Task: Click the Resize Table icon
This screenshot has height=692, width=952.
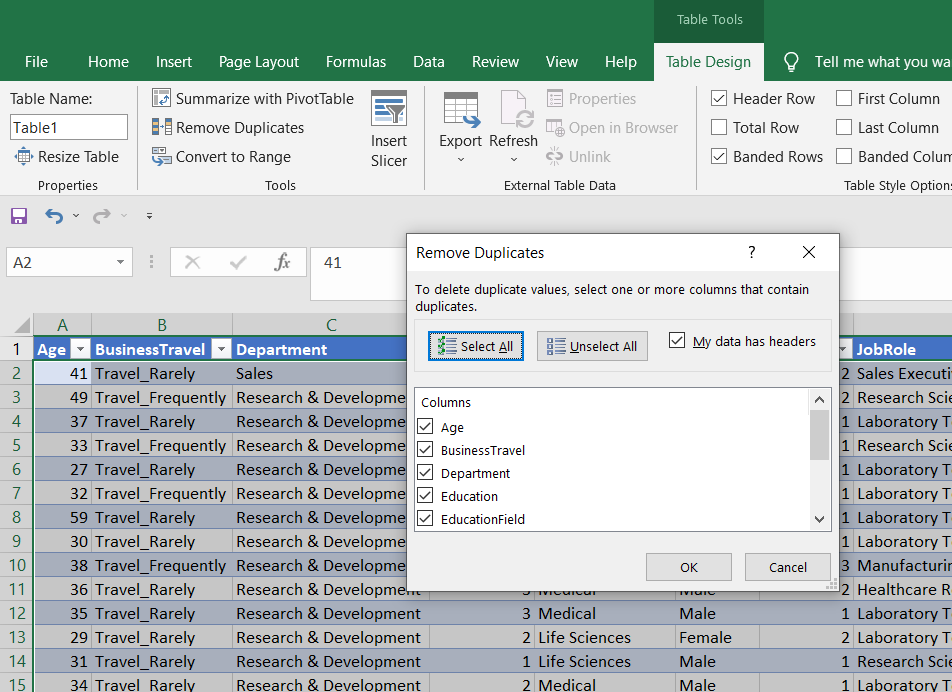Action: coord(23,156)
